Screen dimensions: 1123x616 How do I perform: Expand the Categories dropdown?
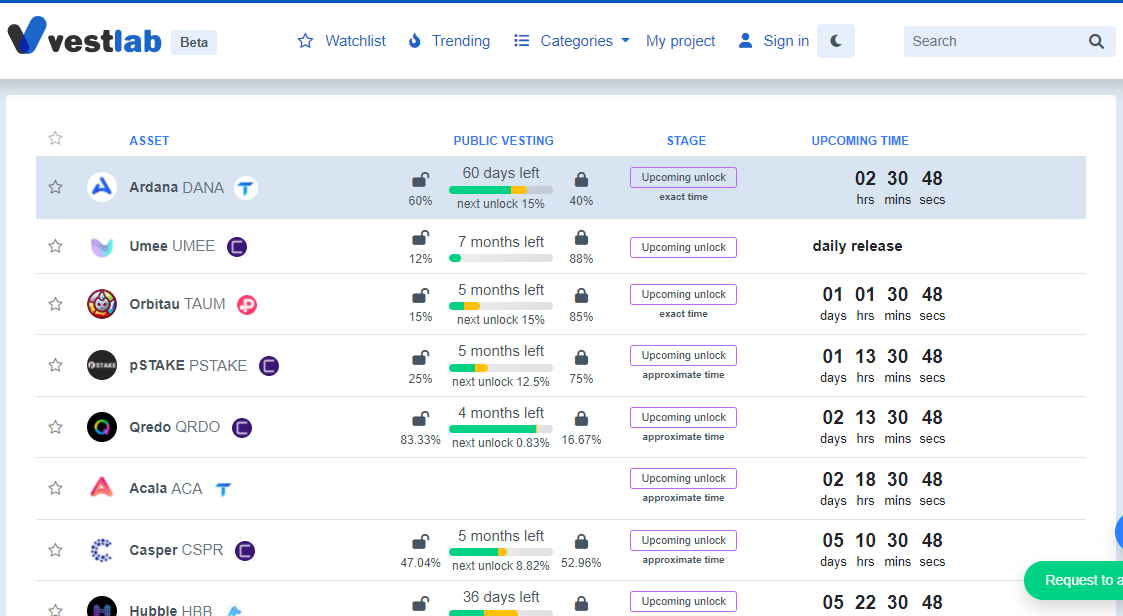tap(572, 41)
